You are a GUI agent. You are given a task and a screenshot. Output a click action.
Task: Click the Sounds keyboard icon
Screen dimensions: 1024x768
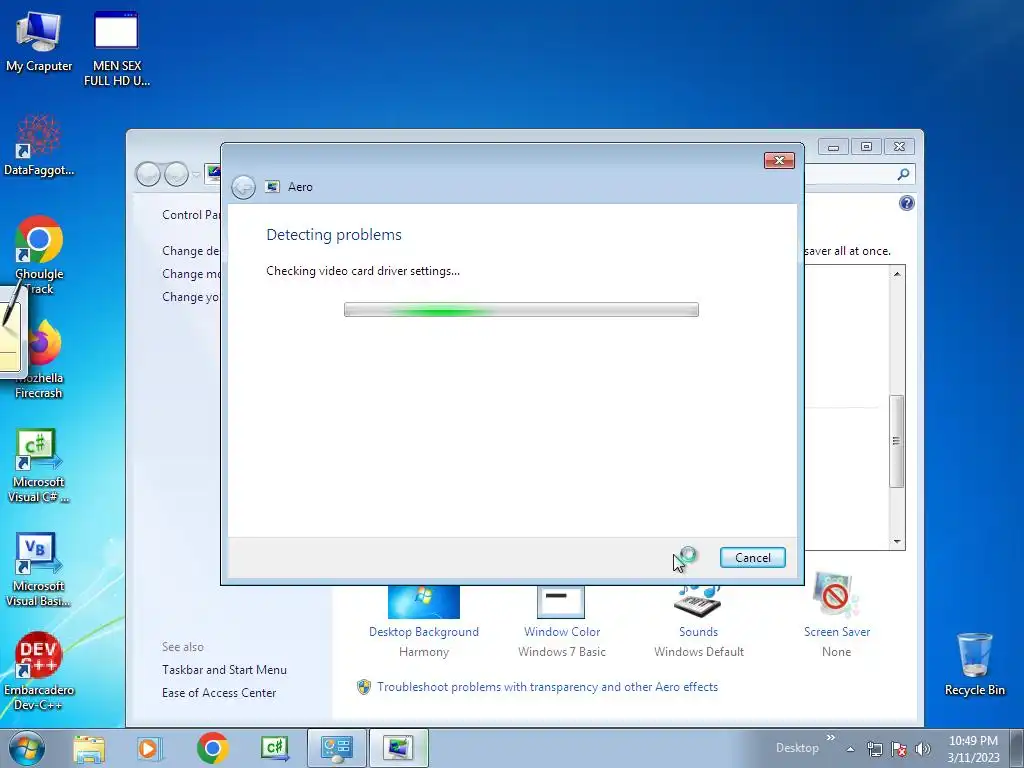pyautogui.click(x=697, y=601)
